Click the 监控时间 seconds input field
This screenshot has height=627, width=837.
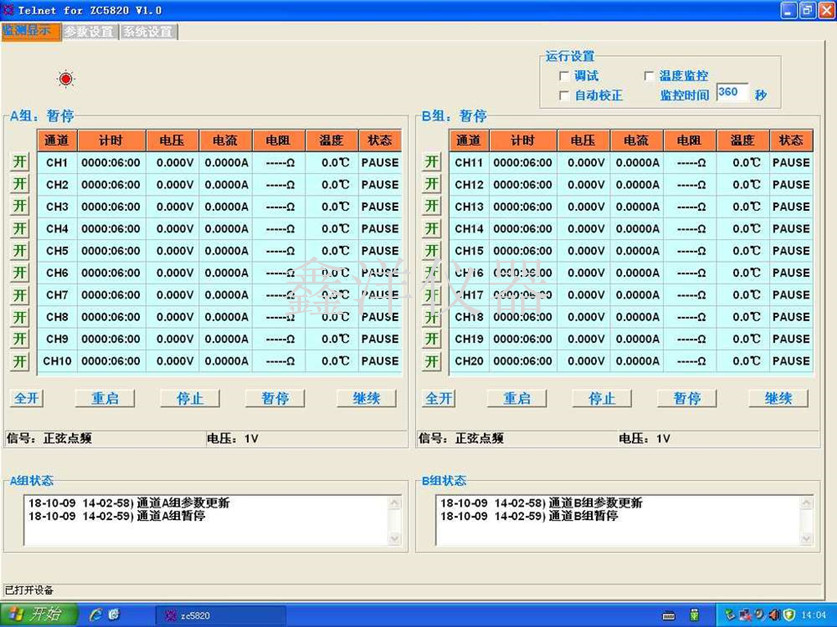pos(731,93)
